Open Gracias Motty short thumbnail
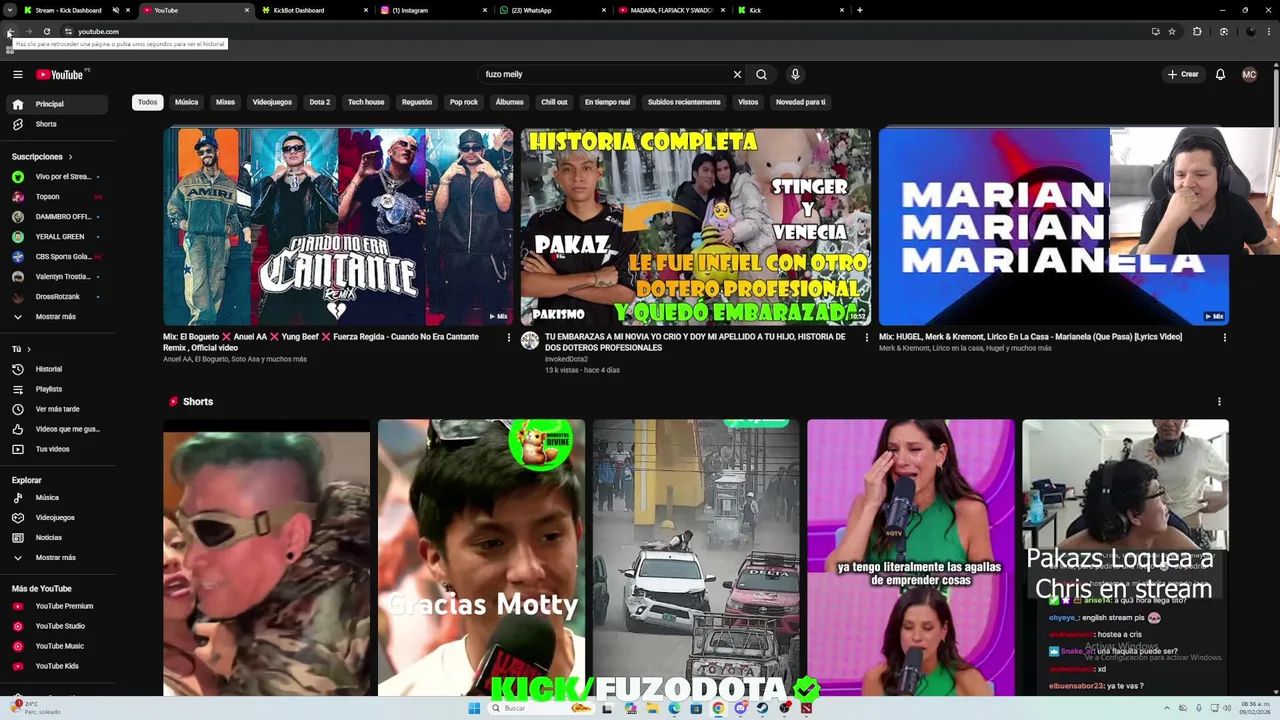The width and height of the screenshot is (1280, 720). click(481, 557)
